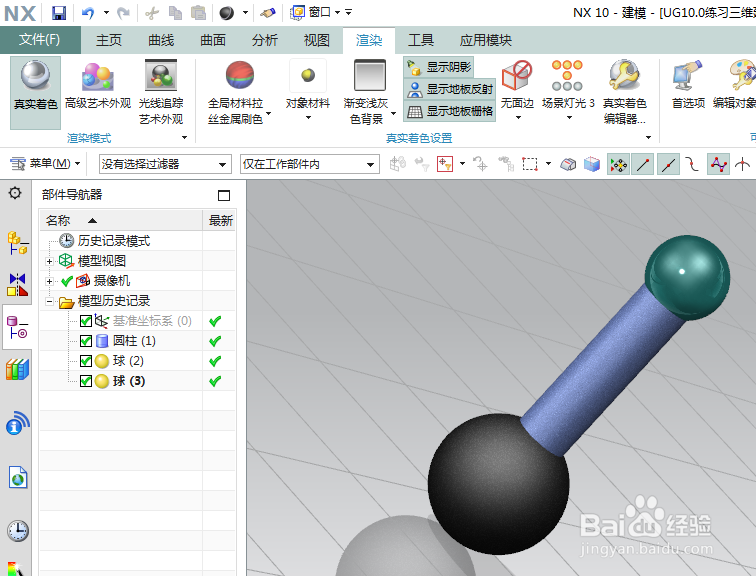Screen dimensions: 756x576
Task: Uncheck the 基准坐标系 (0) checkbox
Action: (85, 321)
